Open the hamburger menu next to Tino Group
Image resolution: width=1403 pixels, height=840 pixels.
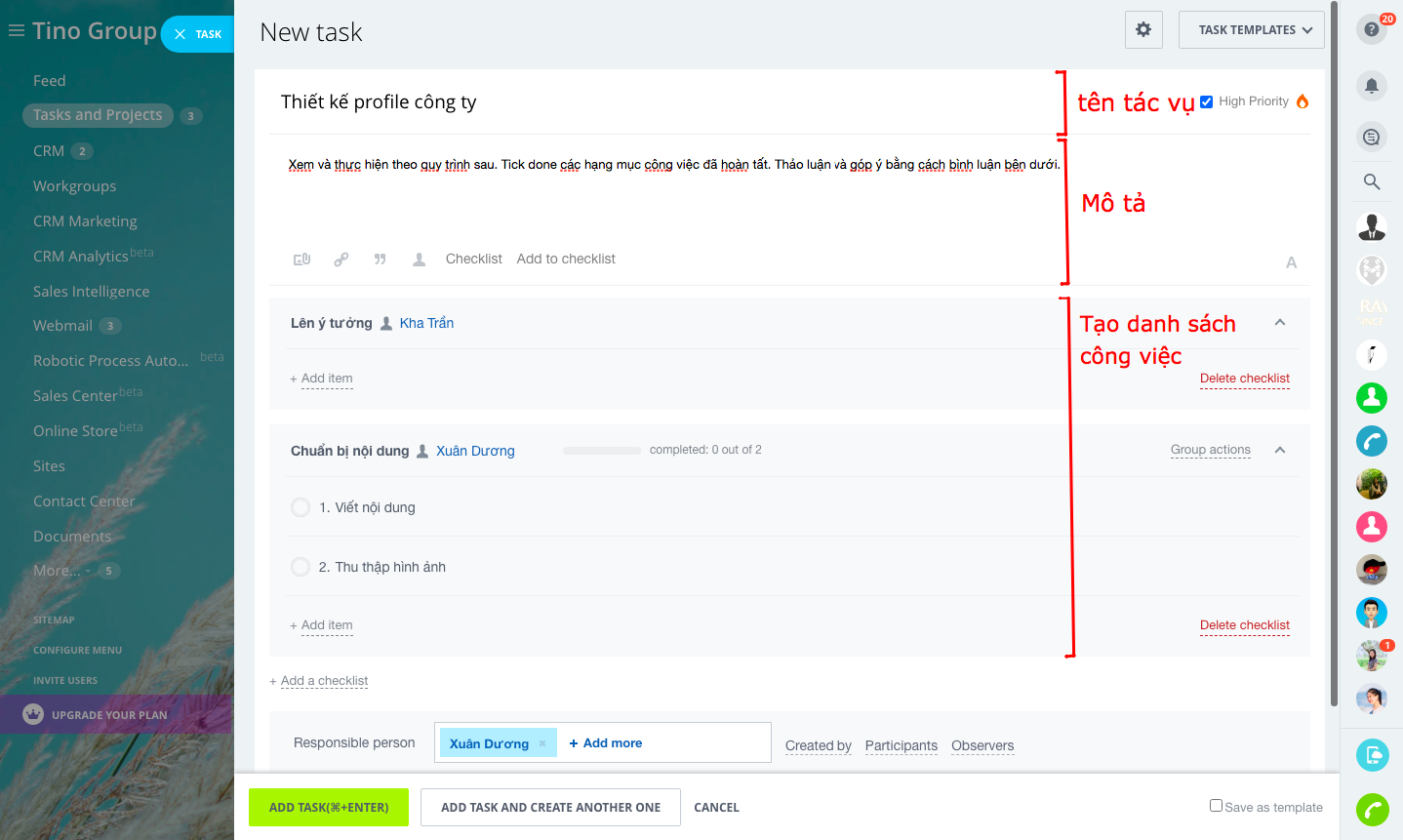tap(16, 31)
